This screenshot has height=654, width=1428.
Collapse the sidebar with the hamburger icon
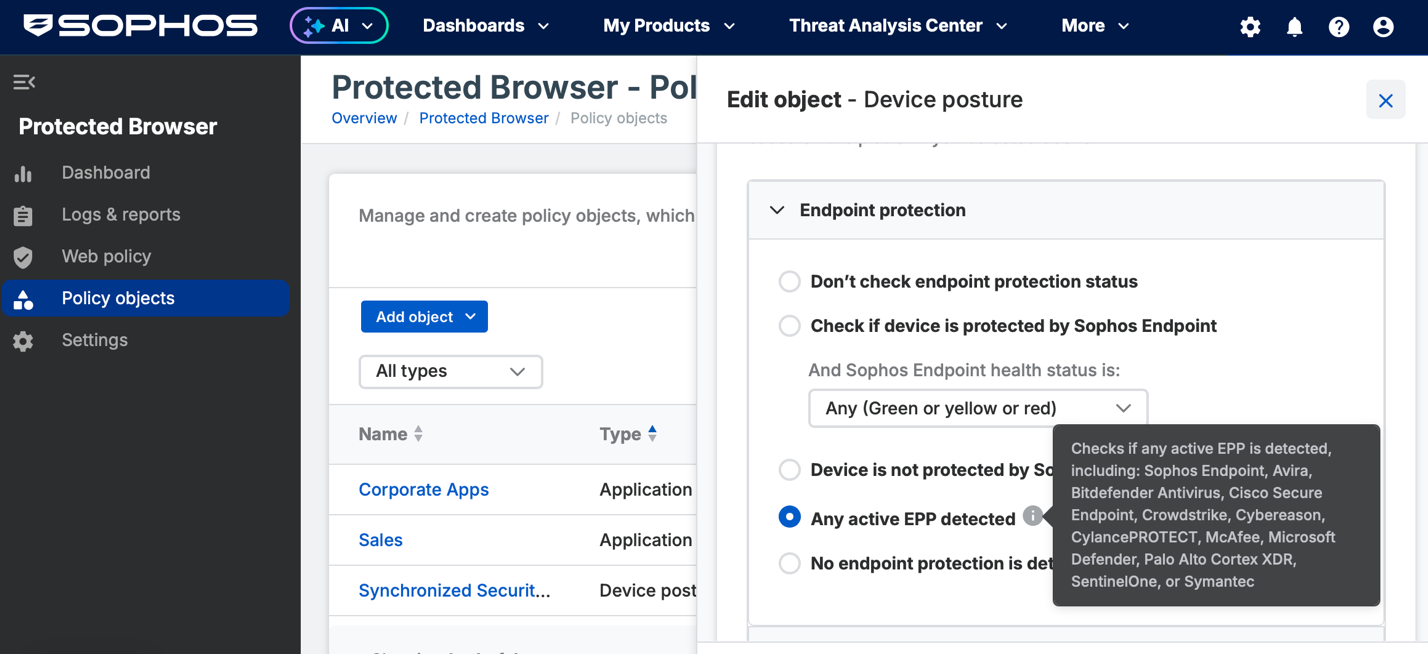[24, 82]
